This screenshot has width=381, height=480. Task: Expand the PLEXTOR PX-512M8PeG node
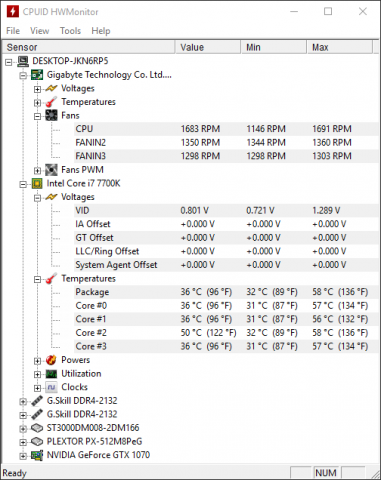[23, 442]
